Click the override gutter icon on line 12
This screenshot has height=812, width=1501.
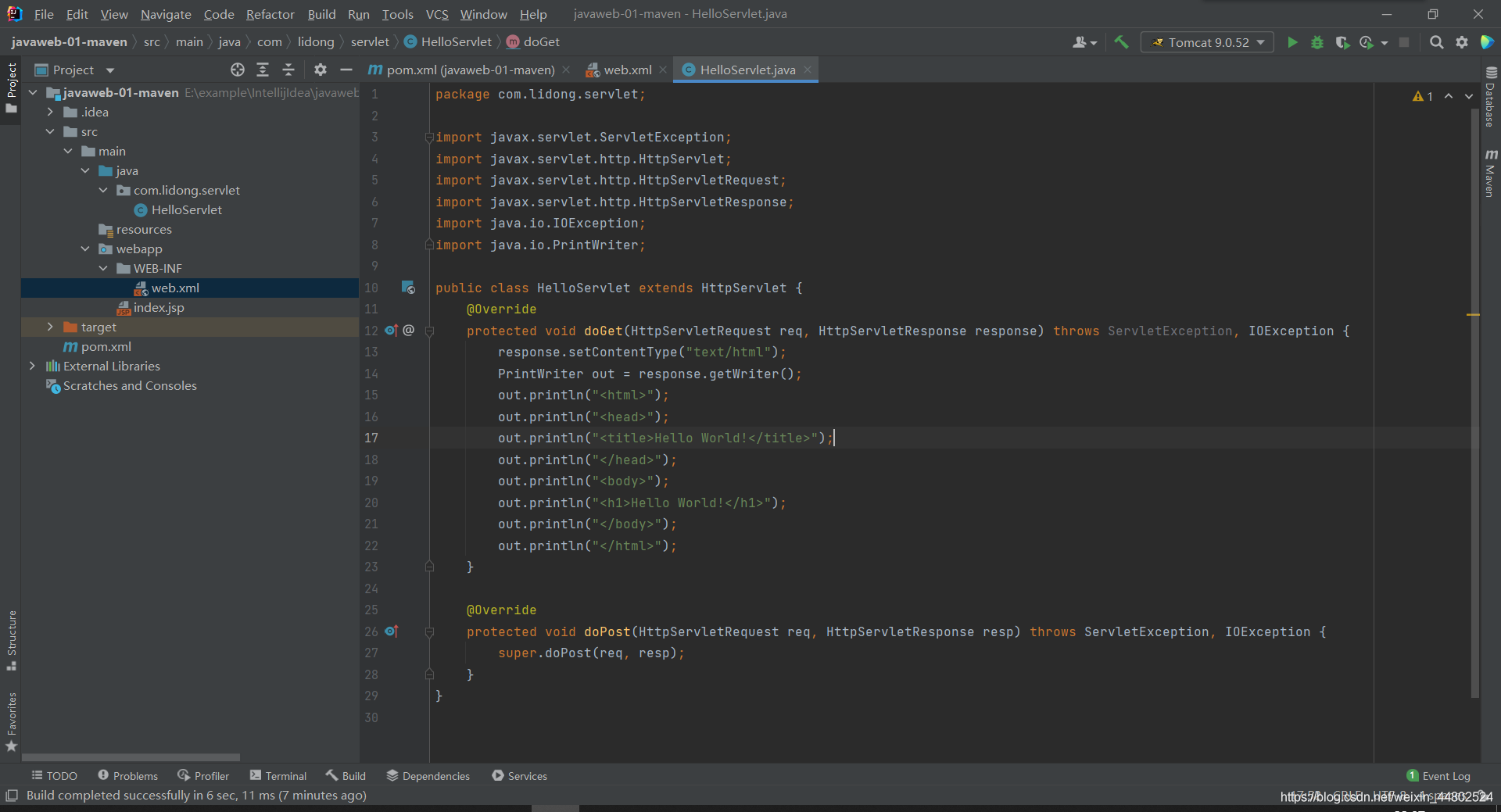click(x=392, y=331)
